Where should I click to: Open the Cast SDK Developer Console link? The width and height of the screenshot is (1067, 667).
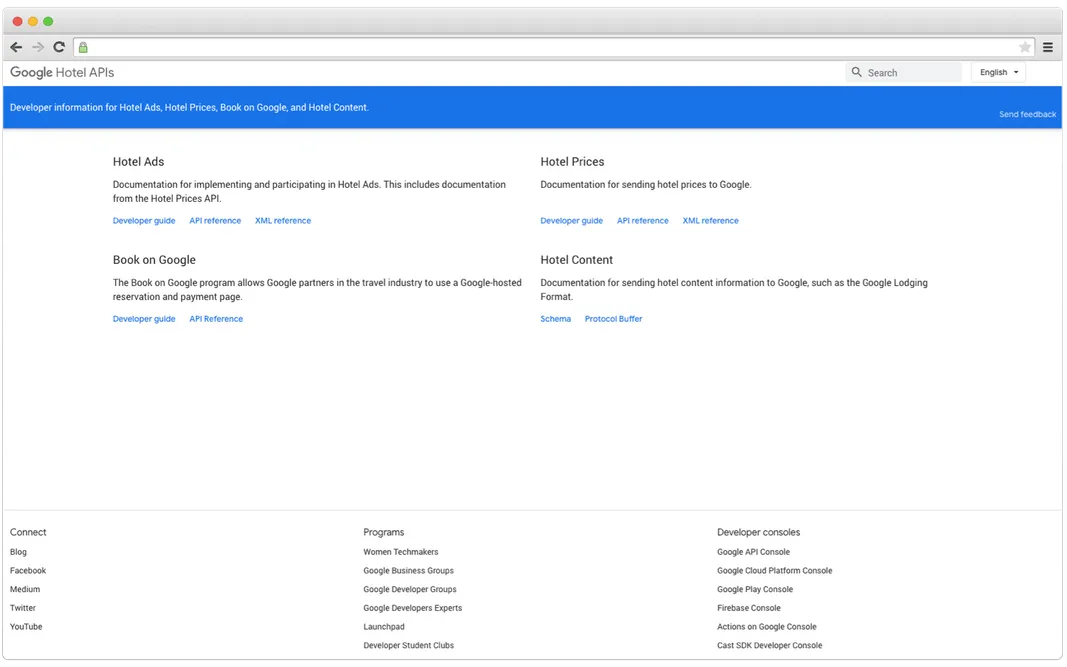[770, 645]
